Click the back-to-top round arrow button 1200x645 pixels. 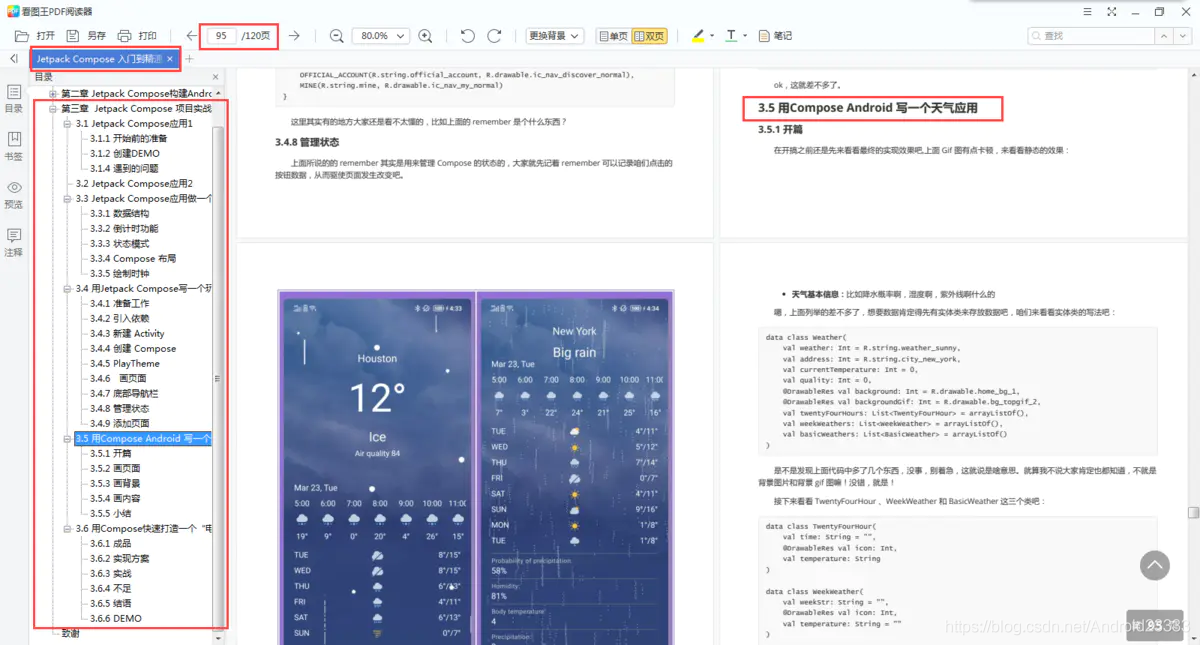click(x=1155, y=566)
